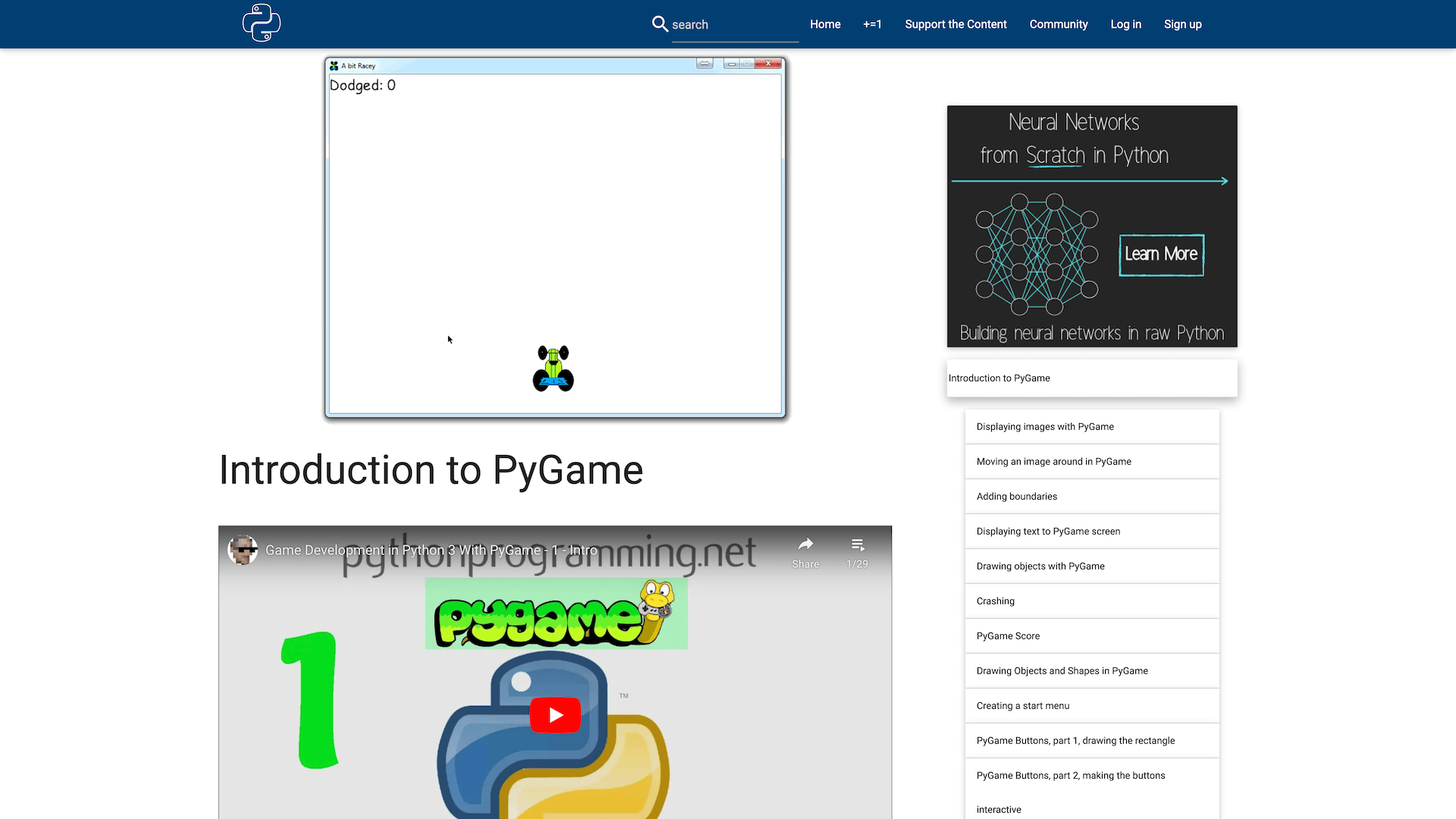Click the pygame logo banner in video

[556, 614]
